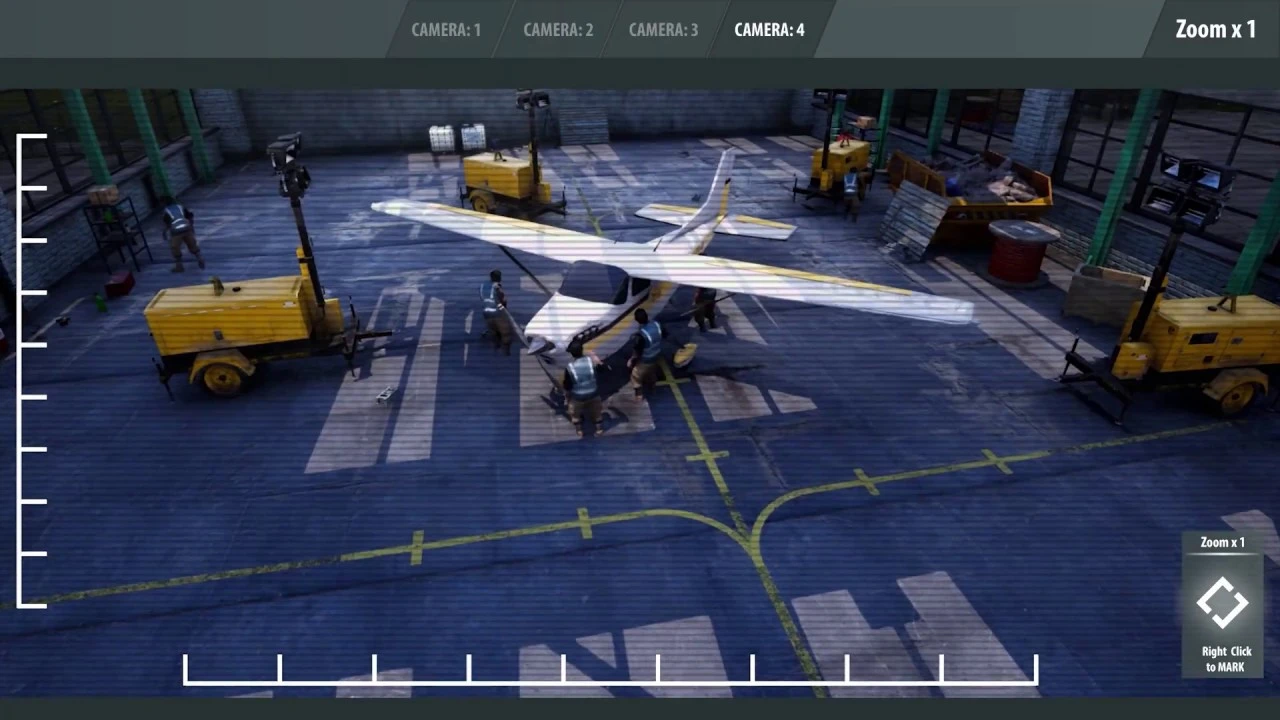Click the Zoom x 1 label on side panel

1222,542
